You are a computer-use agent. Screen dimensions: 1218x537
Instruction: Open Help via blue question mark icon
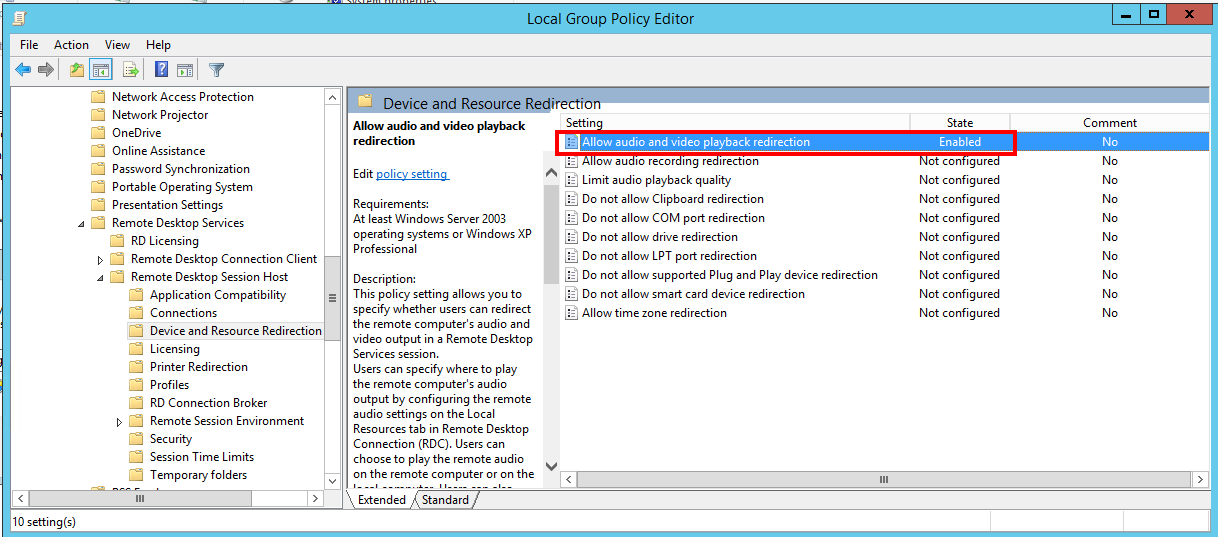click(x=161, y=70)
